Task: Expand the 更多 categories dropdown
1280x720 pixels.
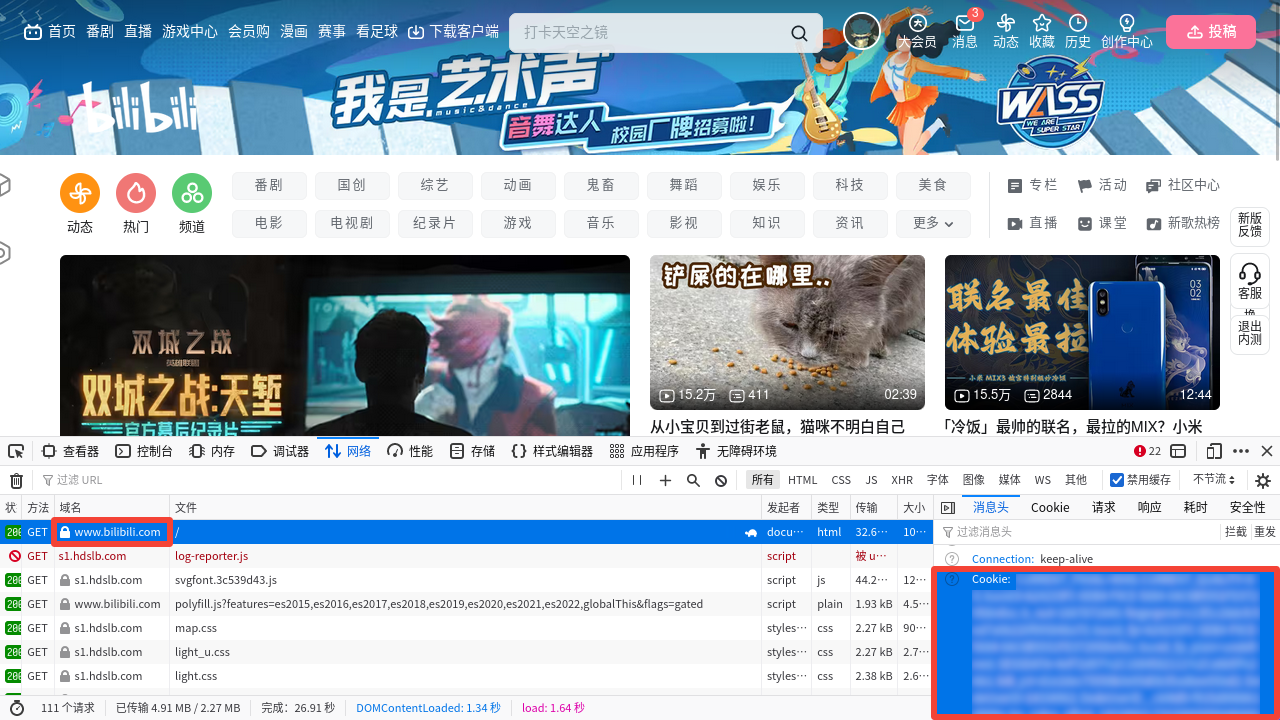Action: tap(933, 223)
